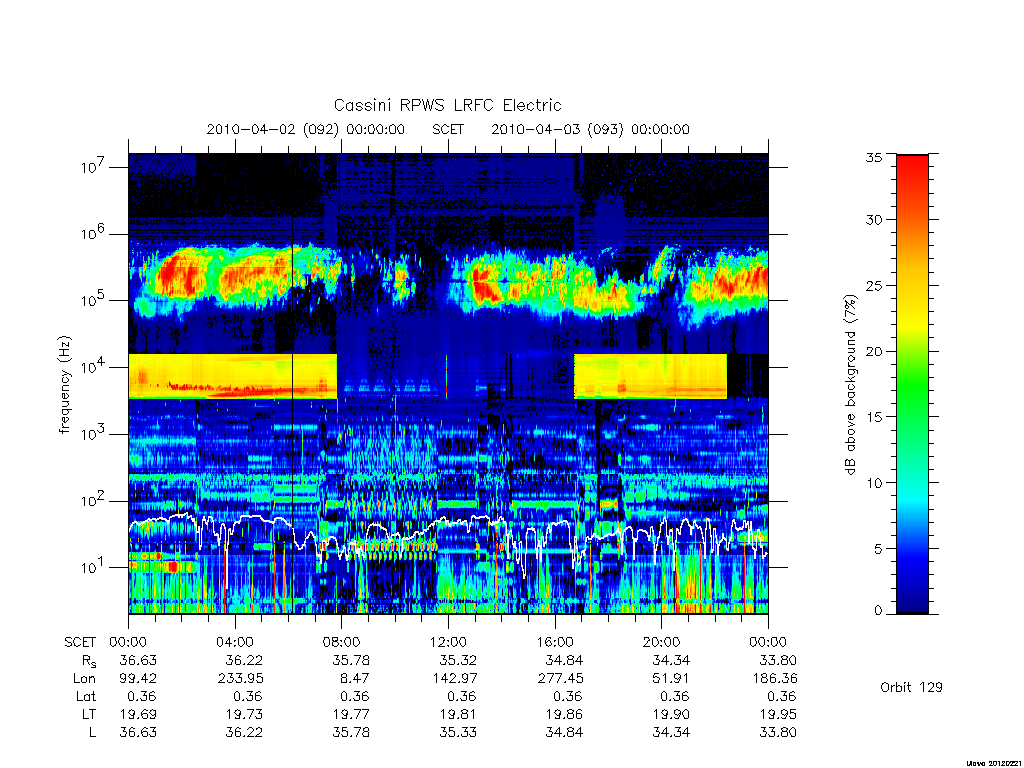Click the 'dB above background (7%)' label

click(x=850, y=385)
